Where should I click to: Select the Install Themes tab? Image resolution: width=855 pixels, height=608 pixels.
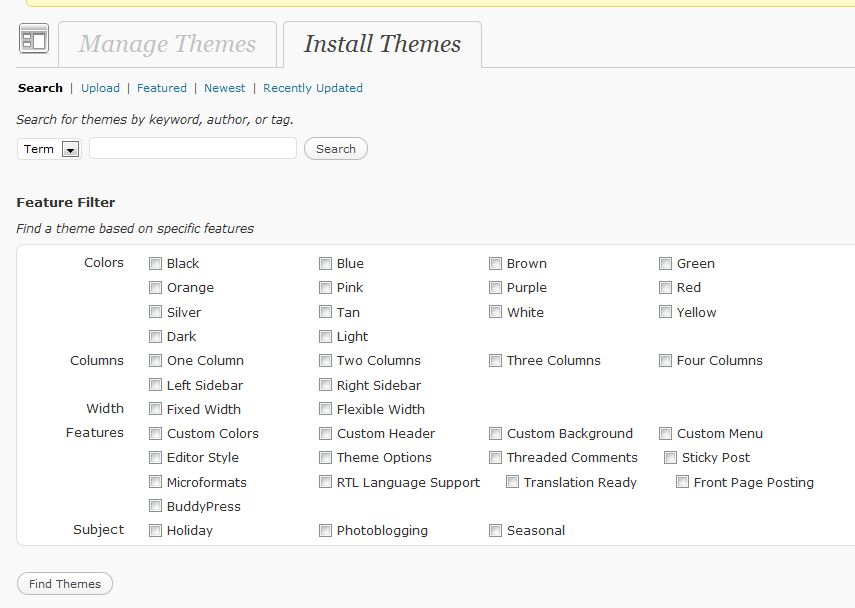point(382,44)
